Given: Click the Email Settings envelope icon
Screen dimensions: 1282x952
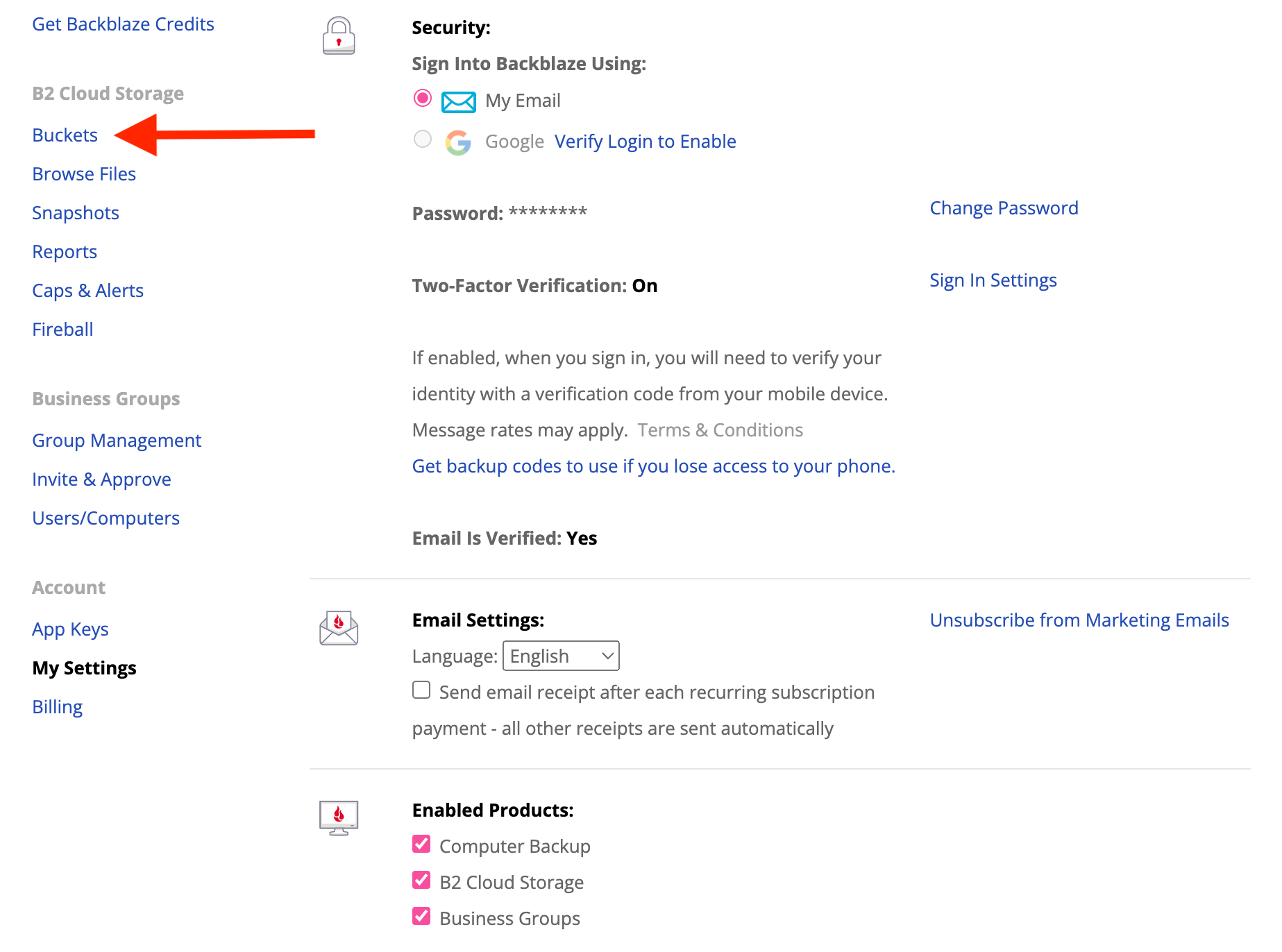Looking at the screenshot, I should point(339,628).
